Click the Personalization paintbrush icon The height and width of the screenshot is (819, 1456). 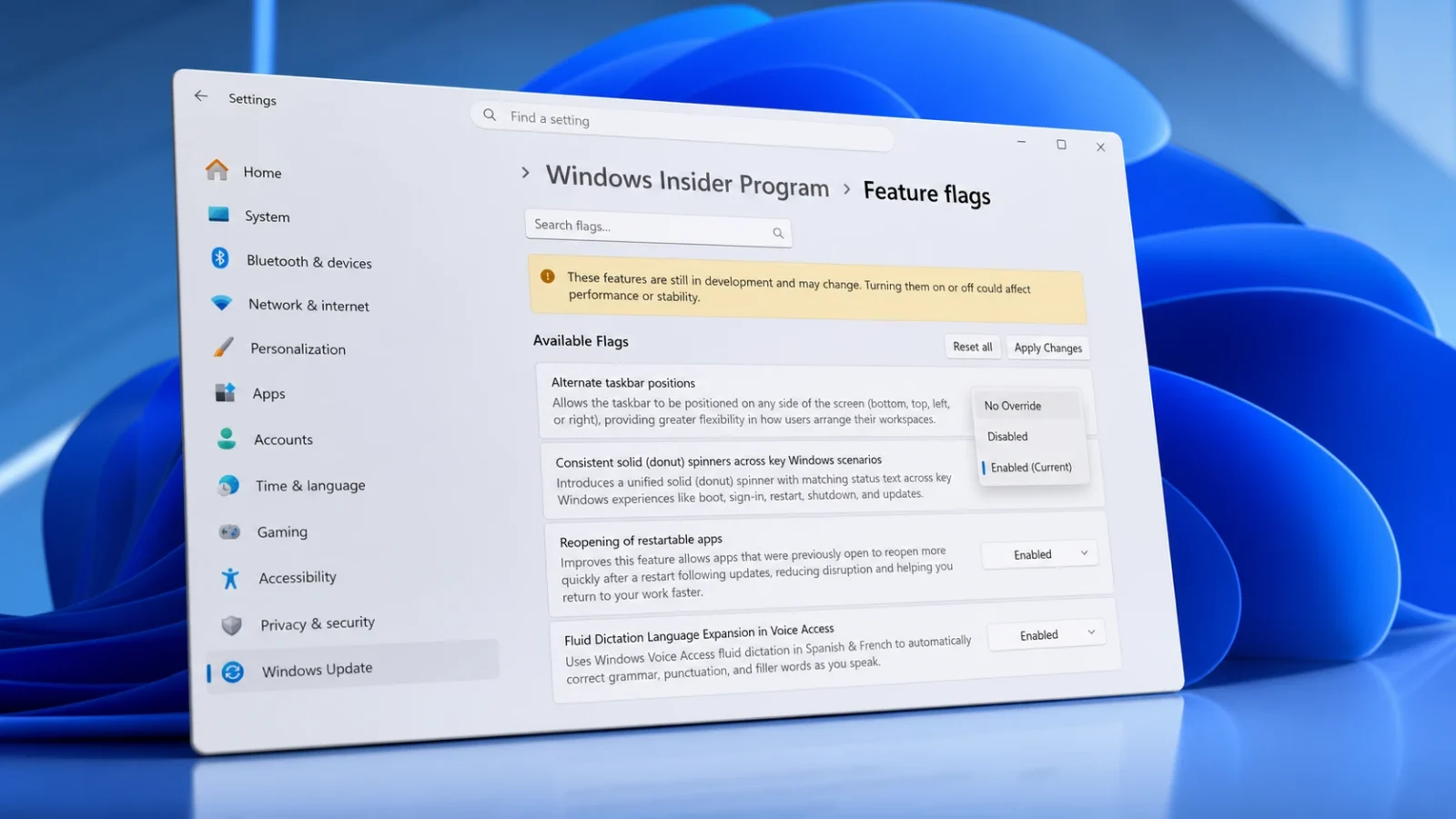223,347
